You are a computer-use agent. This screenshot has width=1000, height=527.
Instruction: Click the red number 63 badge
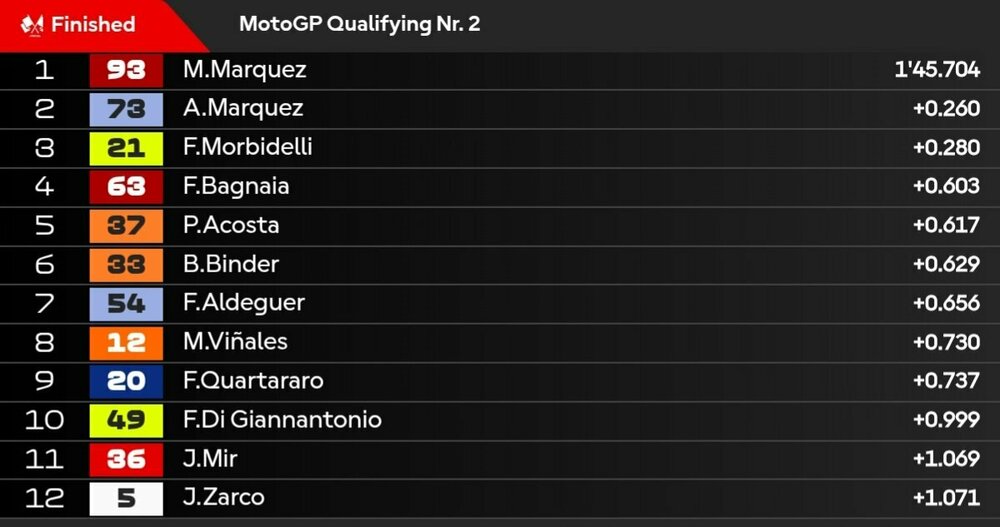[x=126, y=187]
